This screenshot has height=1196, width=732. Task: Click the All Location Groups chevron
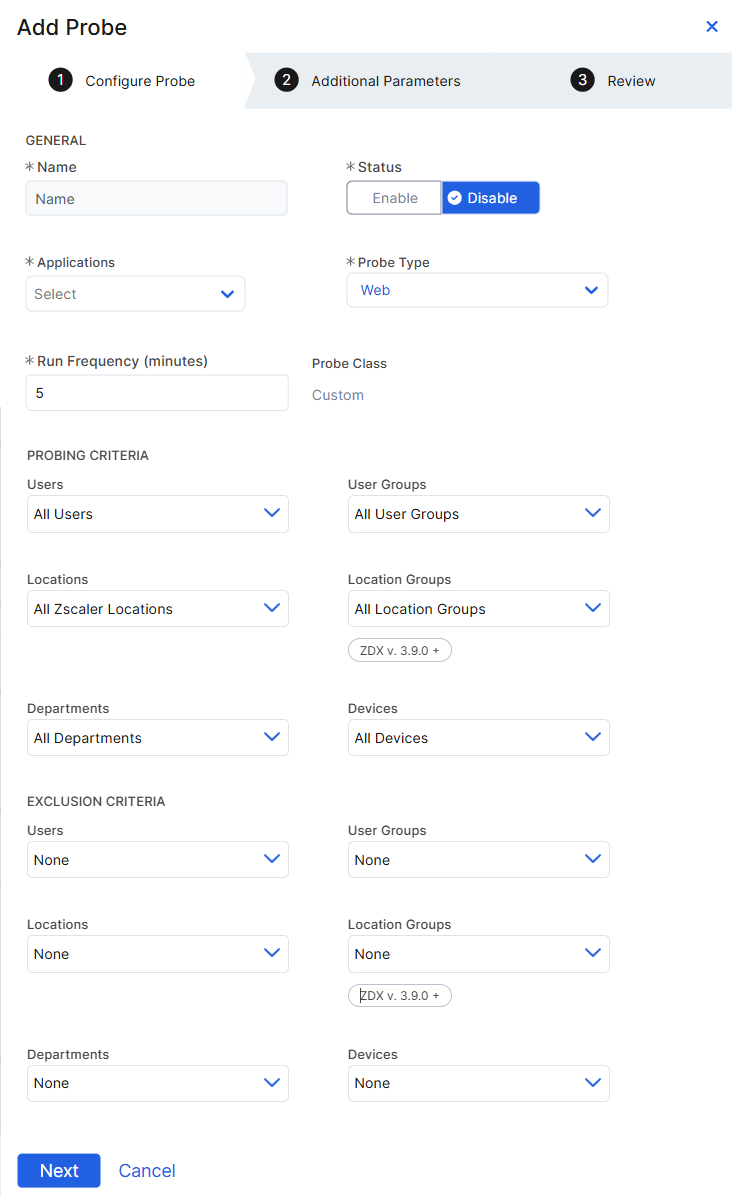592,608
